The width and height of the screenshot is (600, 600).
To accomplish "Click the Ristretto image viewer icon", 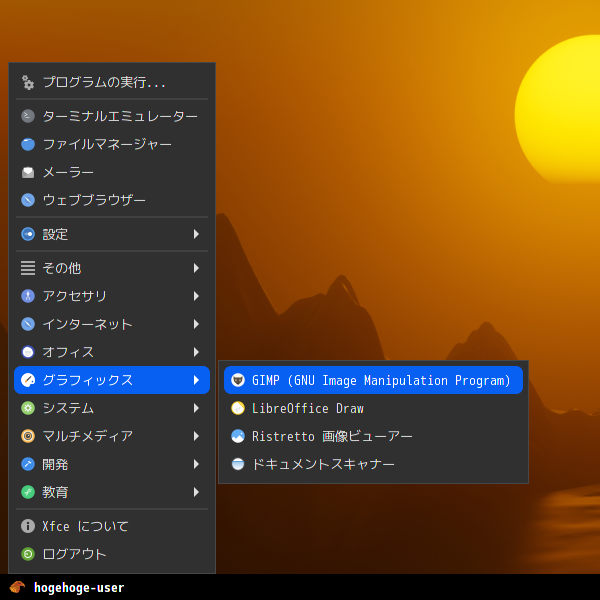I will pyautogui.click(x=238, y=436).
